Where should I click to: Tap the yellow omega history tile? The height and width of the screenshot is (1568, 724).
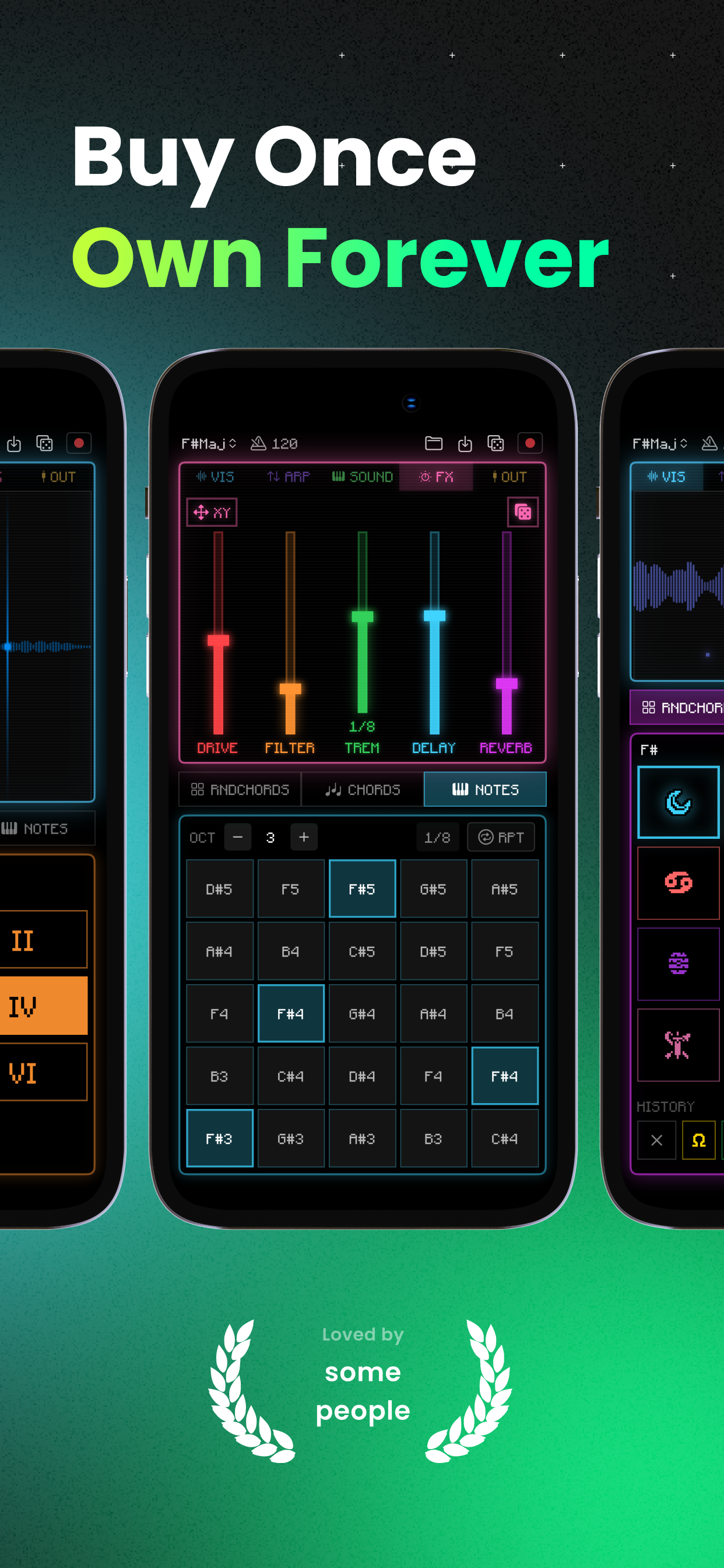(x=699, y=1140)
